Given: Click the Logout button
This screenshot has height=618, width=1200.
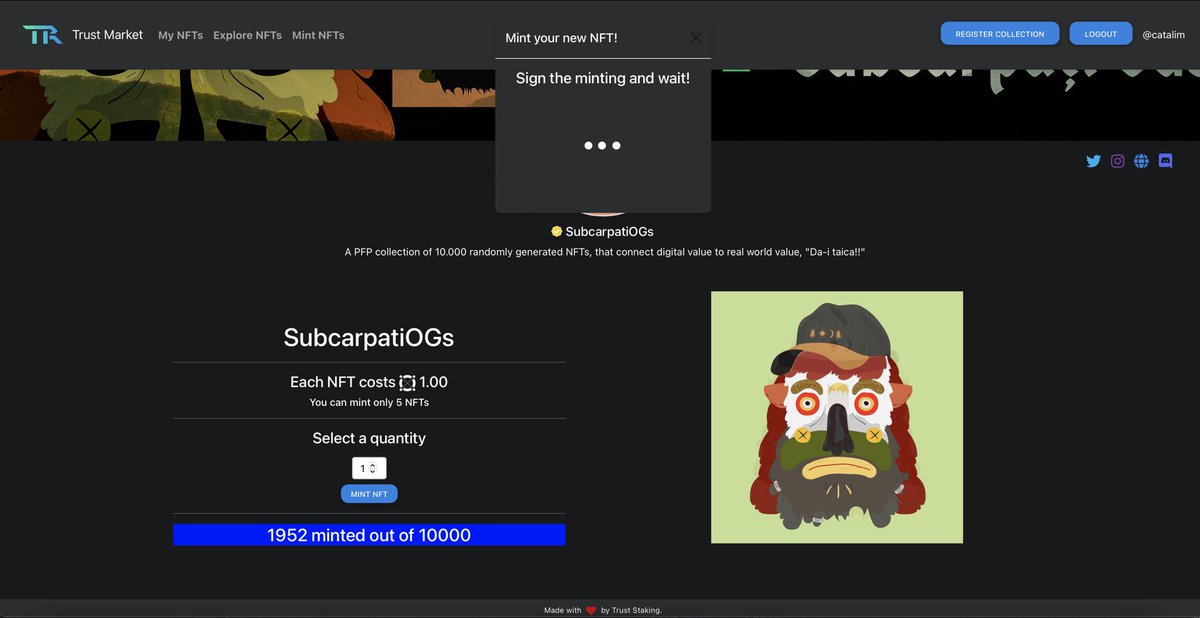Looking at the screenshot, I should [x=1101, y=34].
